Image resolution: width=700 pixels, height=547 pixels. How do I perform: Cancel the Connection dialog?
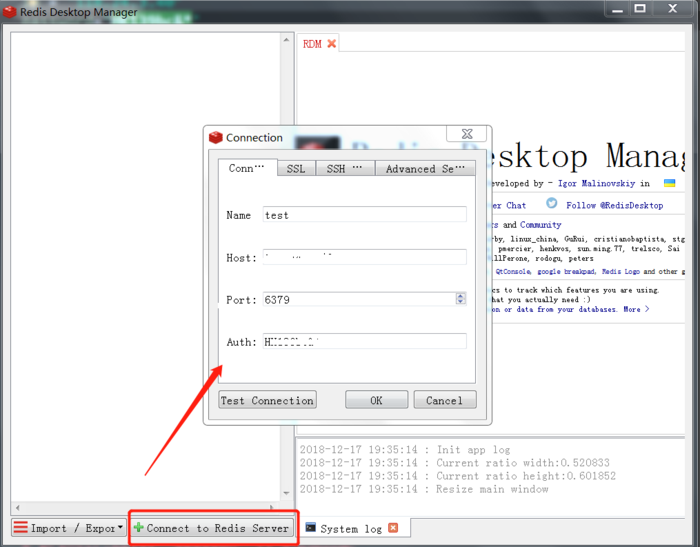[445, 400]
